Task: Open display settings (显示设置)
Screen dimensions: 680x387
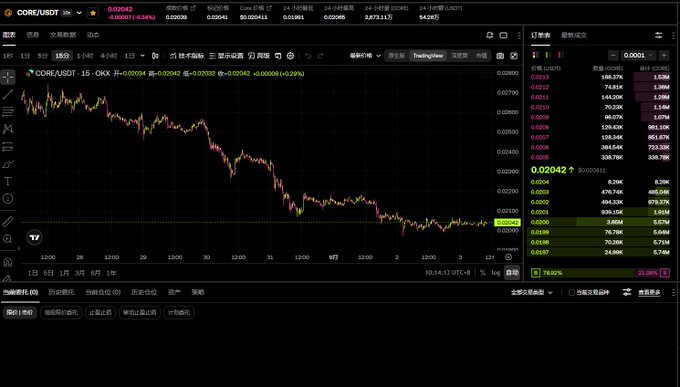Action: point(226,56)
